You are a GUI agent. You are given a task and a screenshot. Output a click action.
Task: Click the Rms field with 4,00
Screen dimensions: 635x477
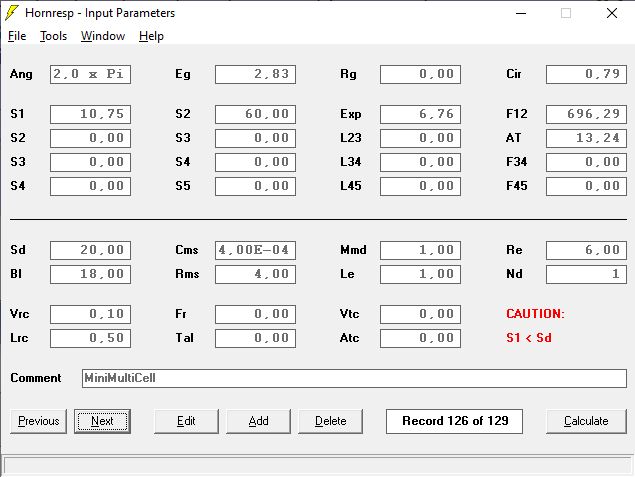256,274
